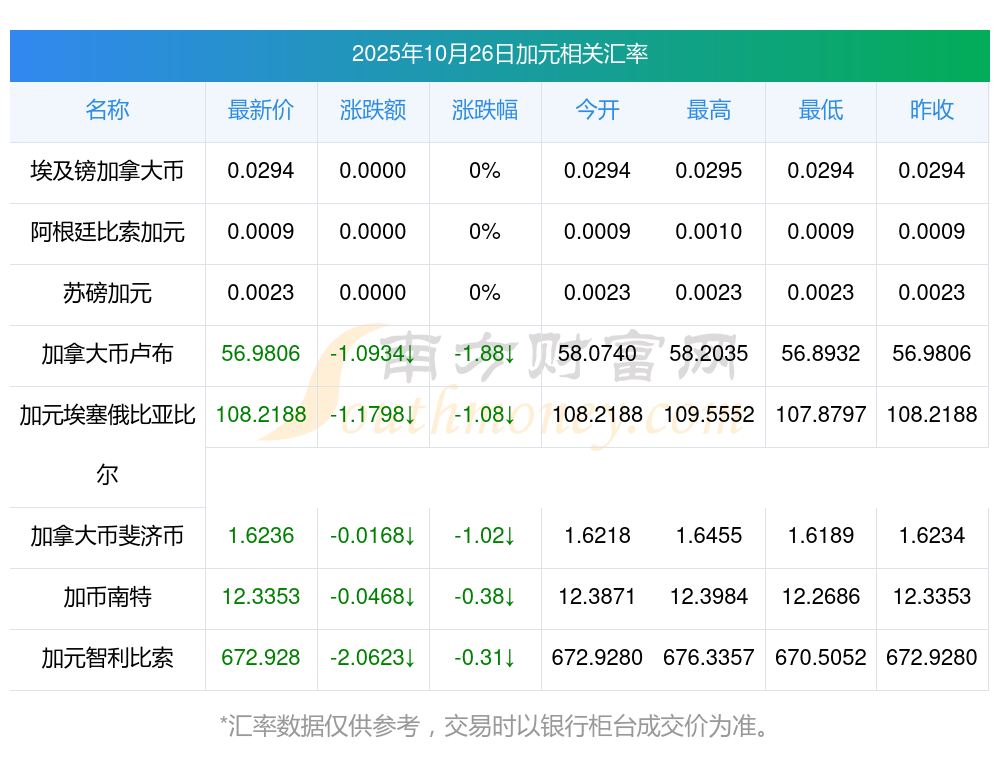Click highest price 58.2035
The image size is (1000, 757).
(709, 353)
